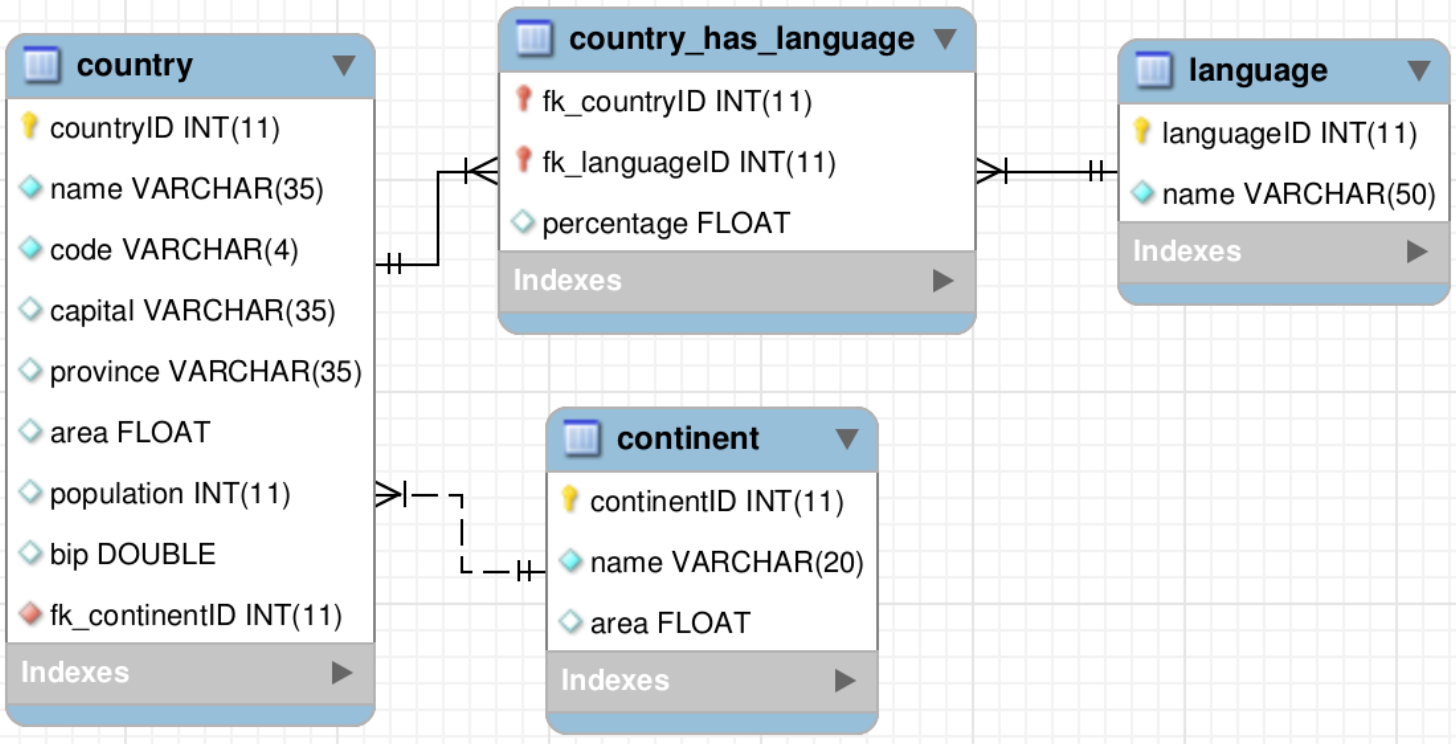
Task: Click the languageID yellow key icon
Action: [1142, 132]
